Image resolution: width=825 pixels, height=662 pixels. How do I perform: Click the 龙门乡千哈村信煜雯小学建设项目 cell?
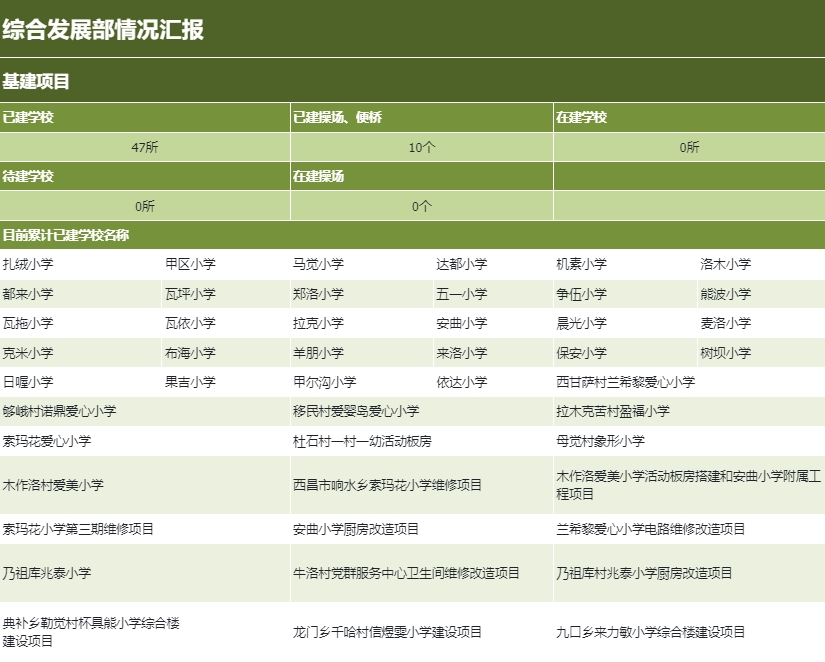pyautogui.click(x=421, y=631)
